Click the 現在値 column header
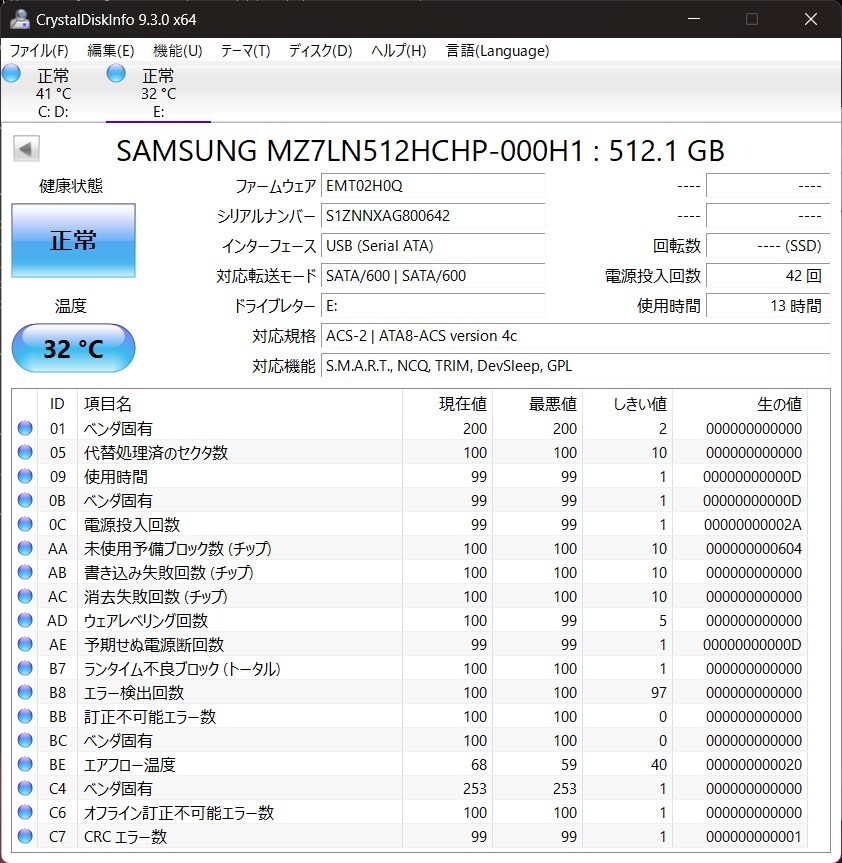842x863 pixels. click(x=447, y=404)
